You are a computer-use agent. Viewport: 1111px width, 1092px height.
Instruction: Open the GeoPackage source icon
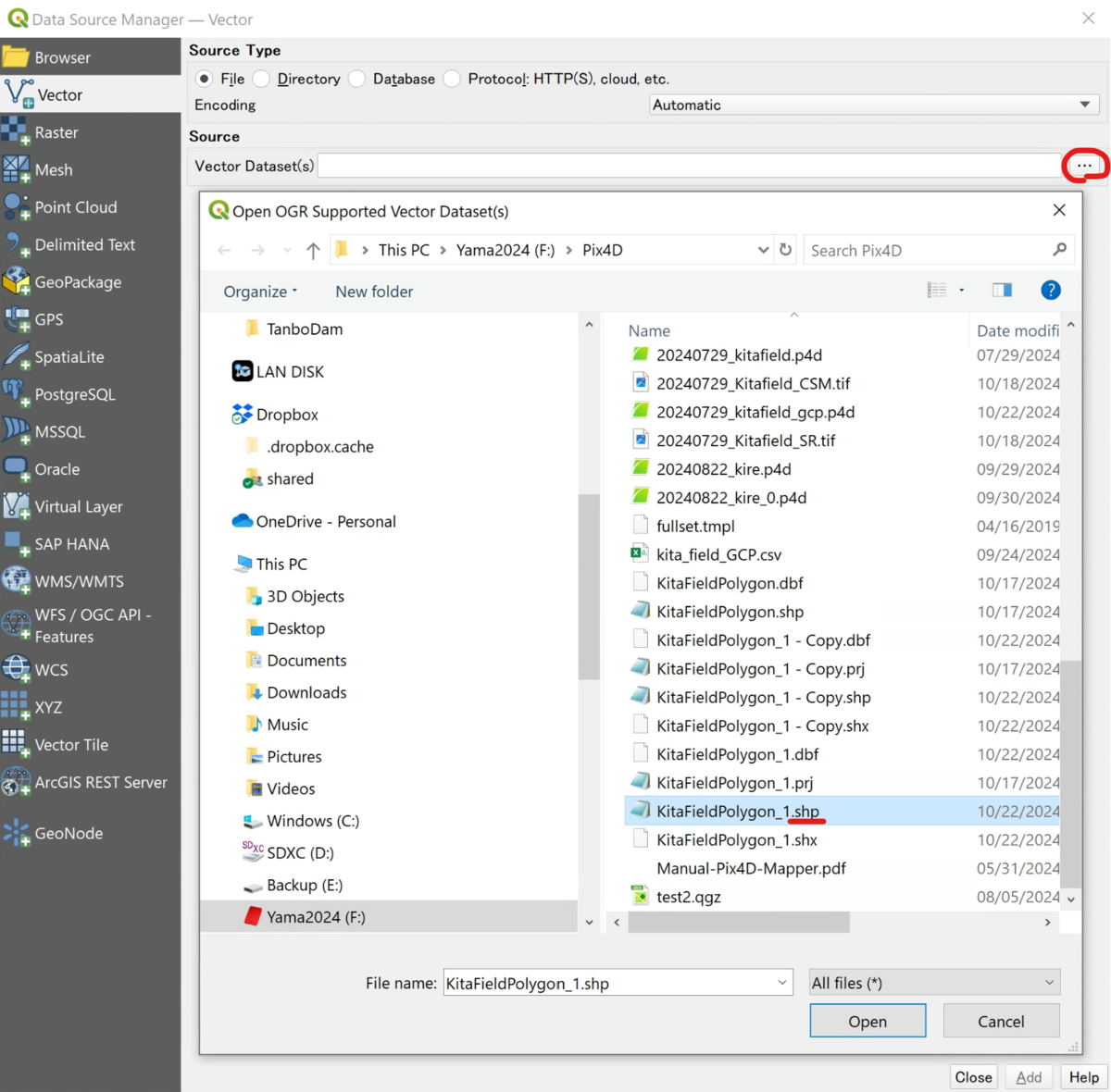pos(16,282)
